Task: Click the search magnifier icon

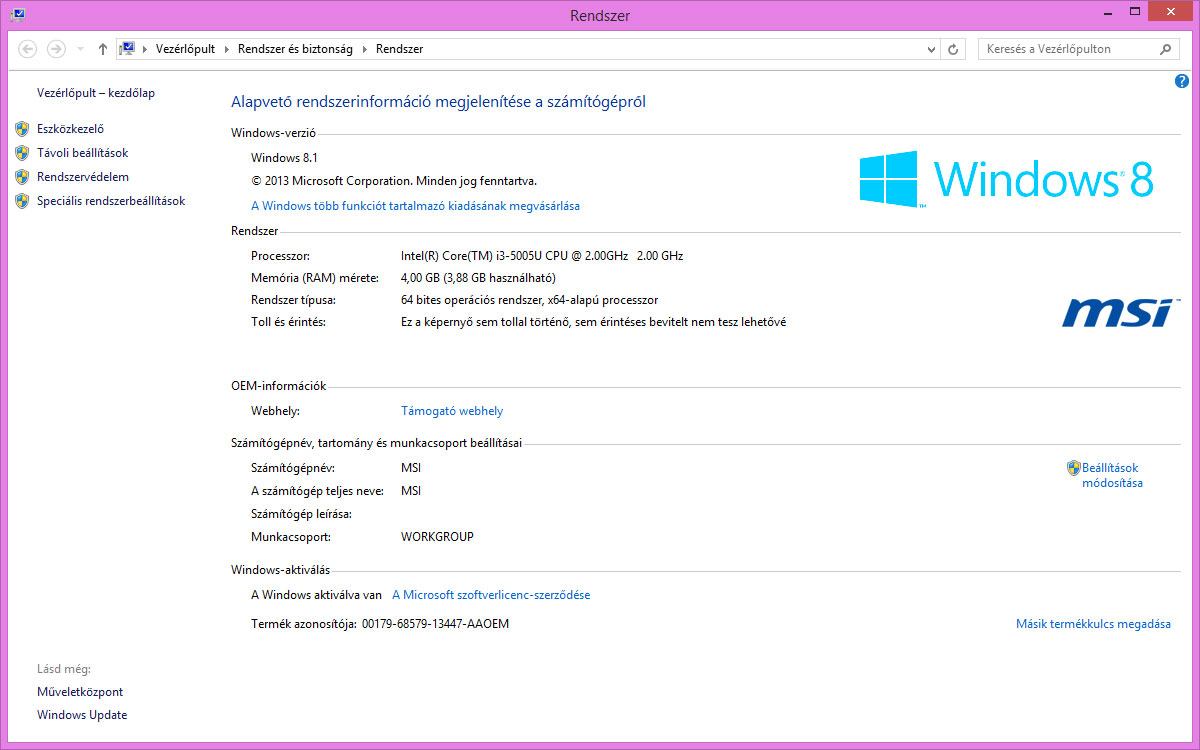Action: (x=1165, y=49)
